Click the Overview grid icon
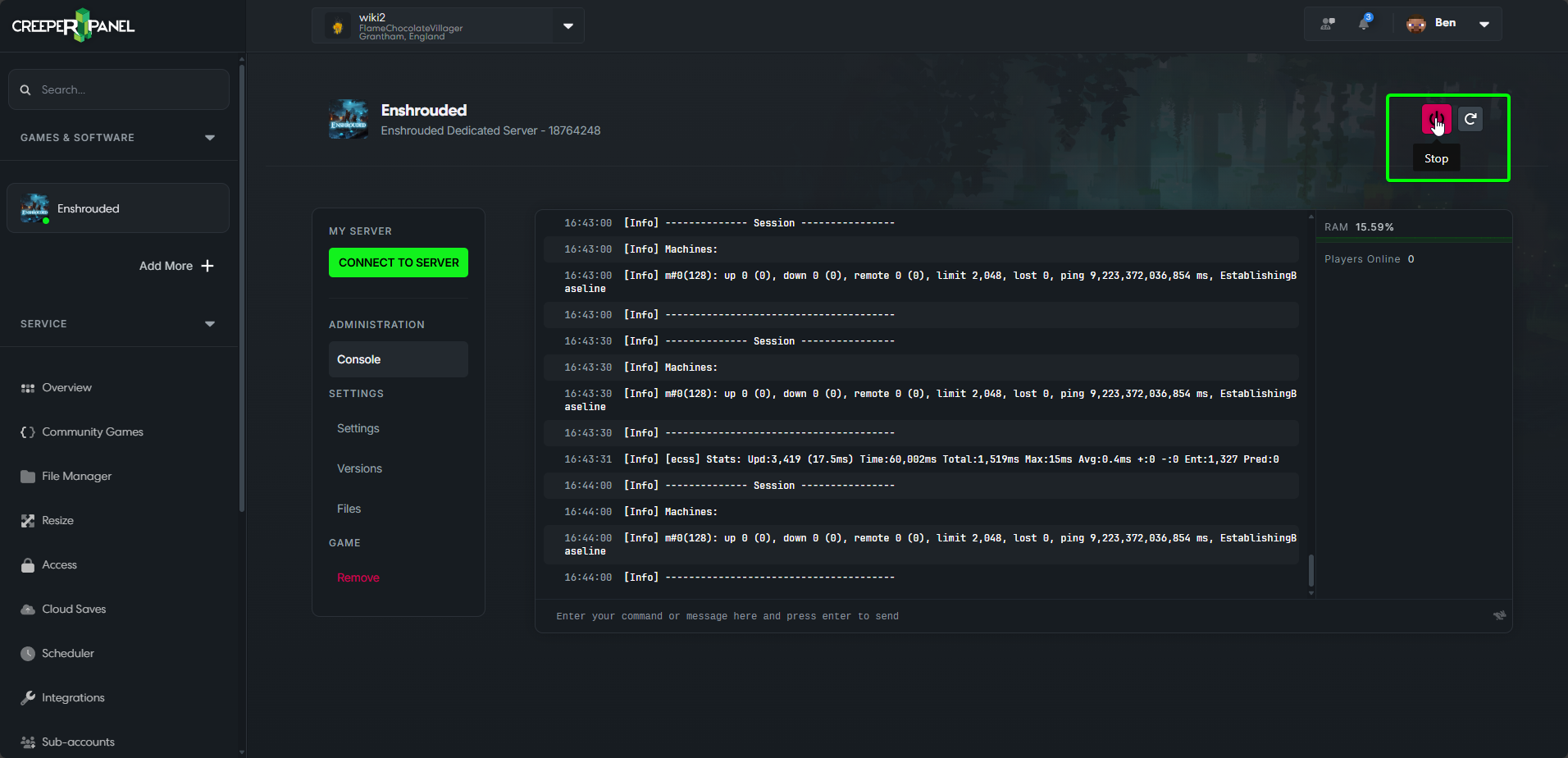This screenshot has width=1568, height=758. [28, 388]
